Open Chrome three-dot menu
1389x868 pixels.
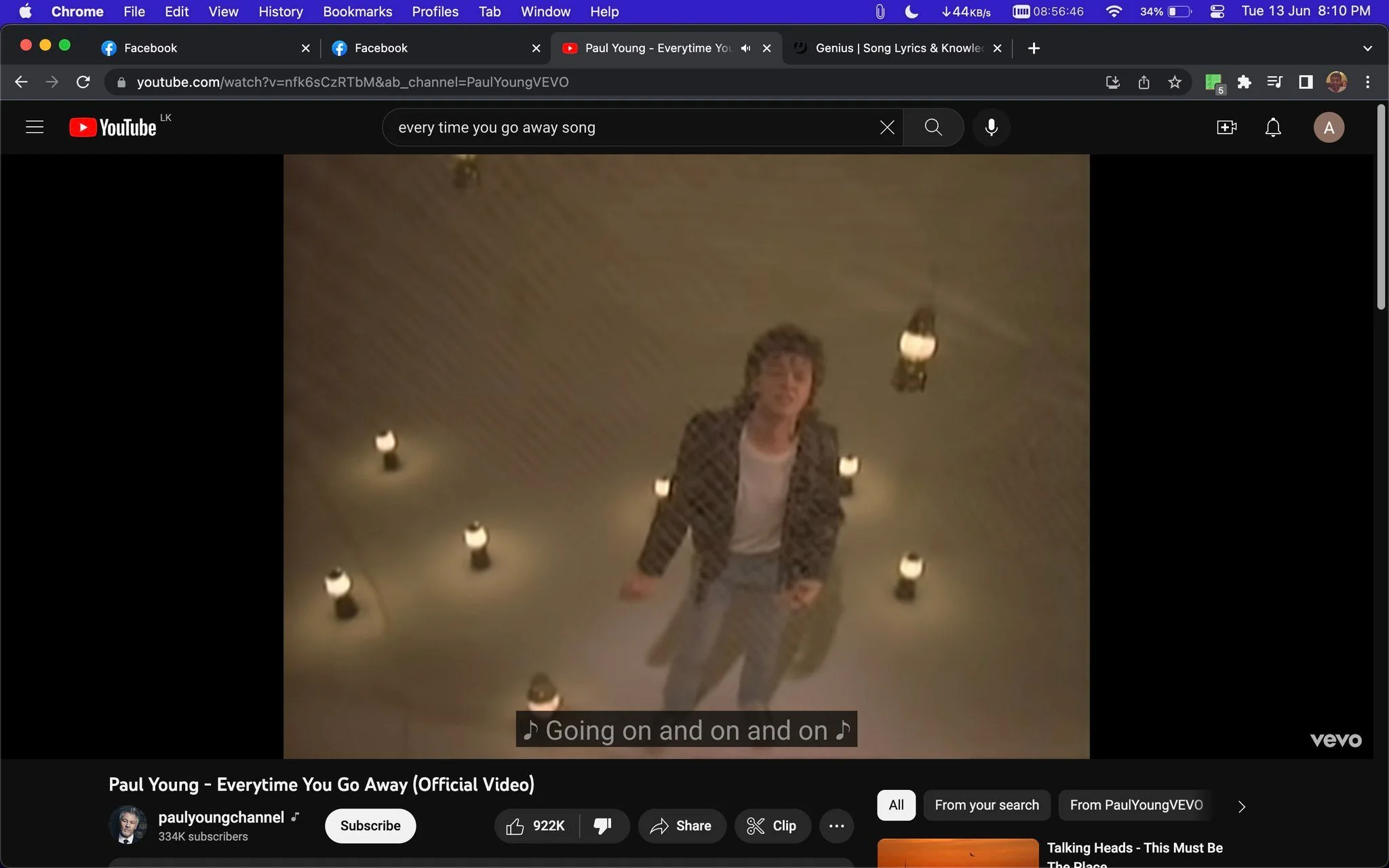point(1367,82)
